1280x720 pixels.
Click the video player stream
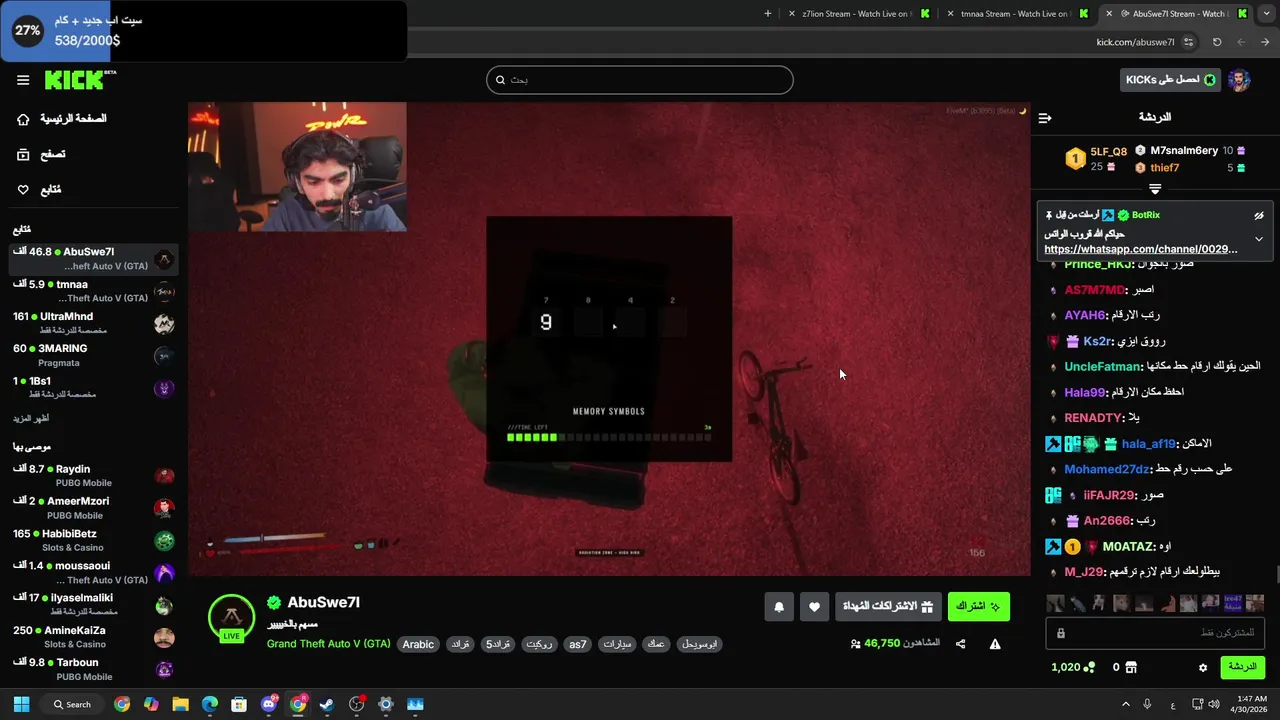coord(609,339)
